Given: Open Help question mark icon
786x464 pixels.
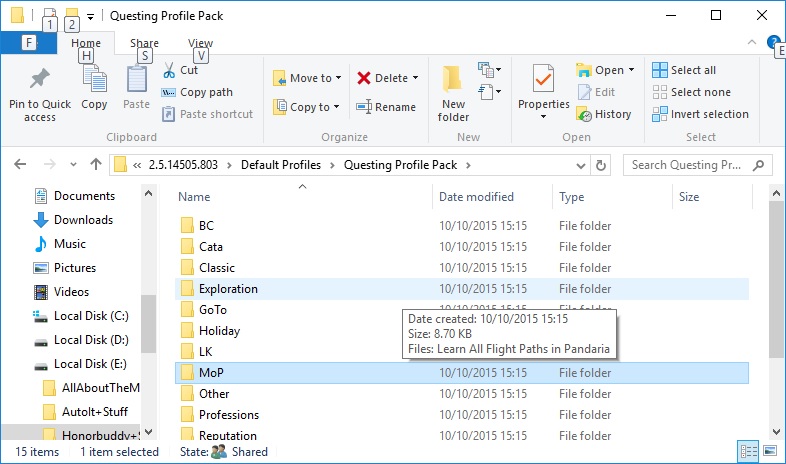Looking at the screenshot, I should pos(773,42).
